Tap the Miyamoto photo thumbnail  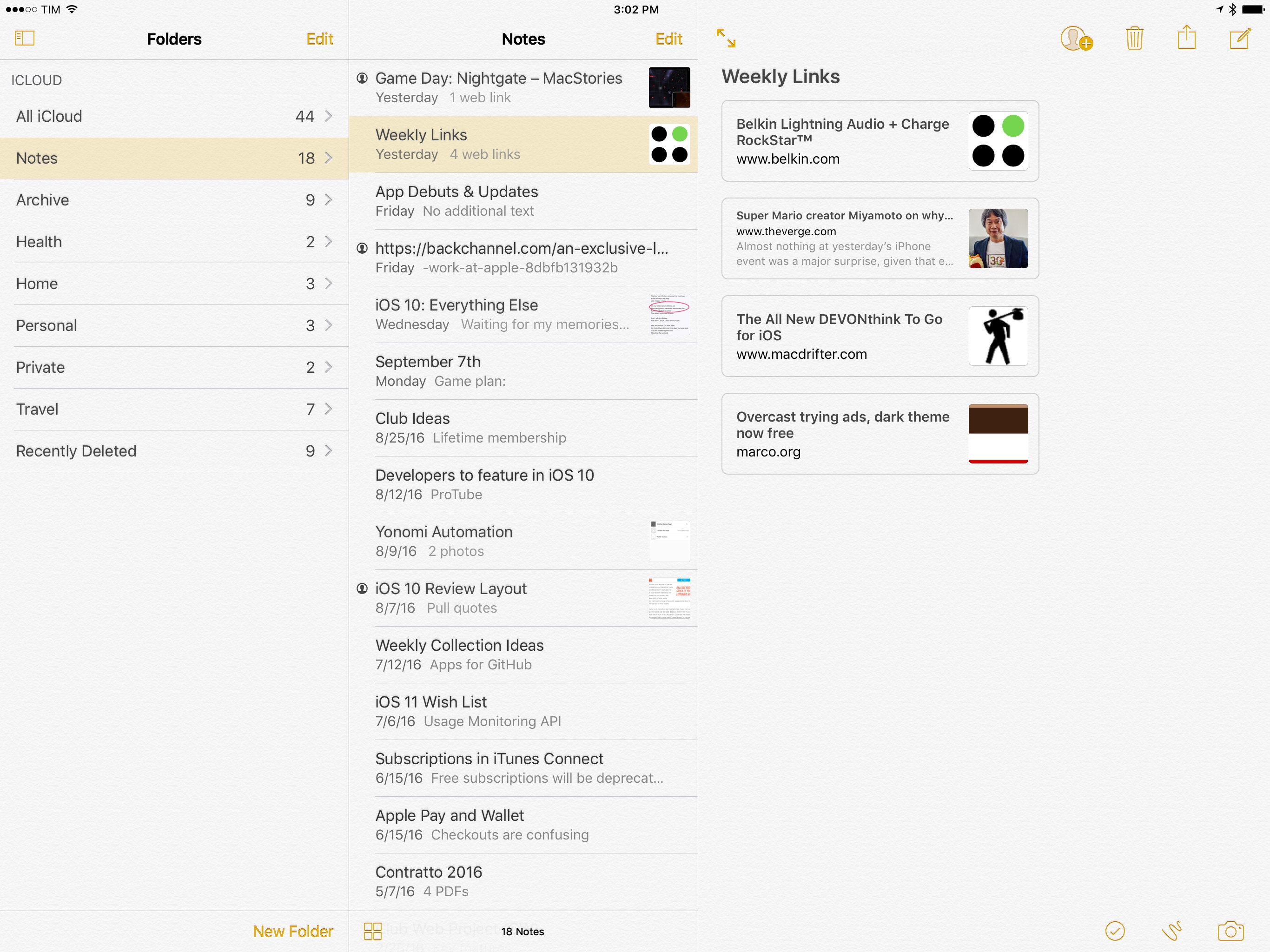coord(998,238)
